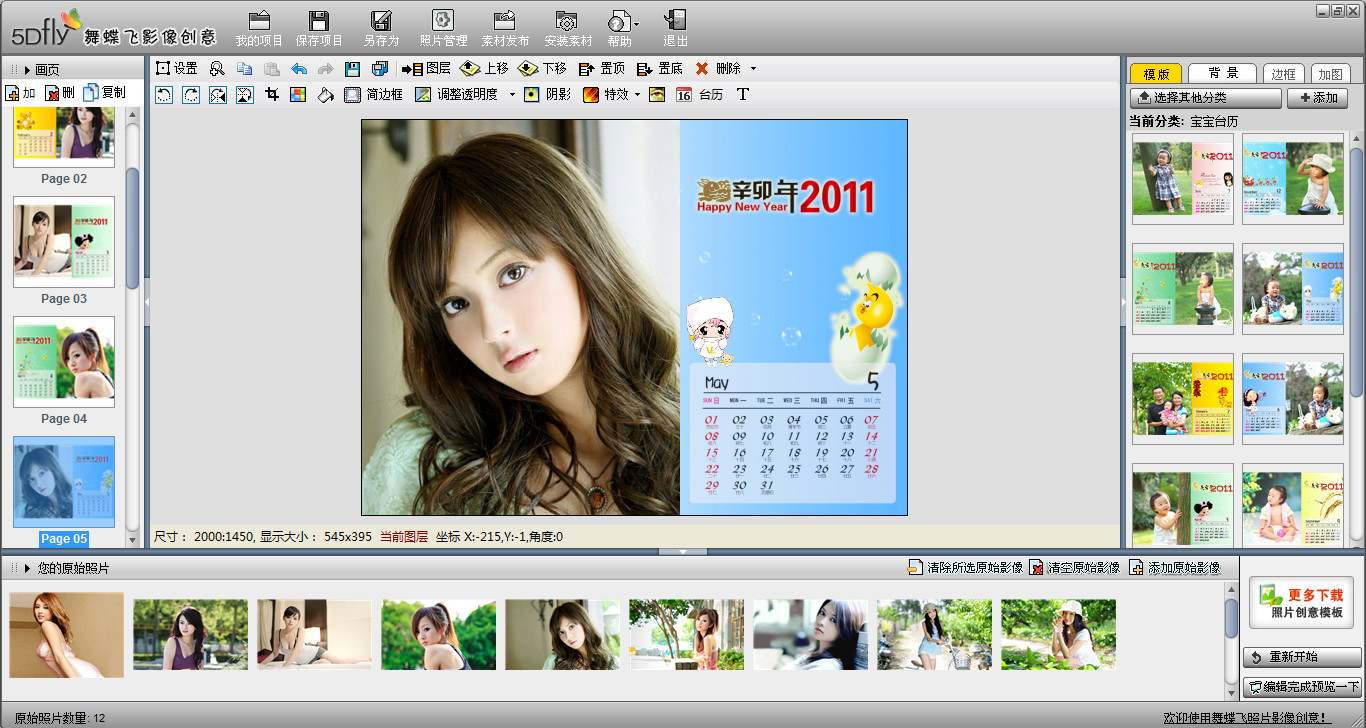Open 设置 settings in edit toolbar
The height and width of the screenshot is (728, 1366).
click(x=177, y=69)
